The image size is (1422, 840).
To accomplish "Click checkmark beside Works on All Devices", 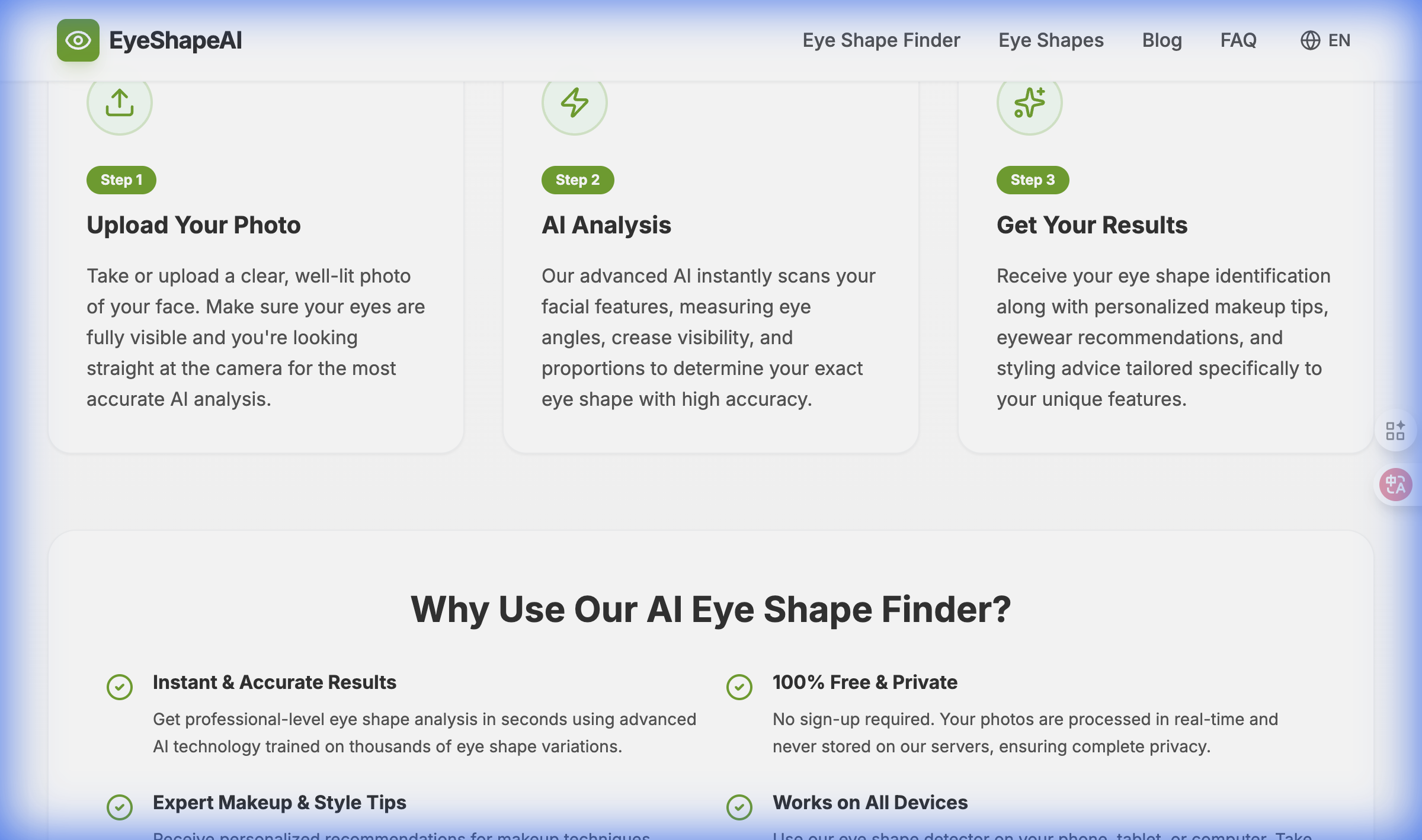I will click(x=739, y=807).
